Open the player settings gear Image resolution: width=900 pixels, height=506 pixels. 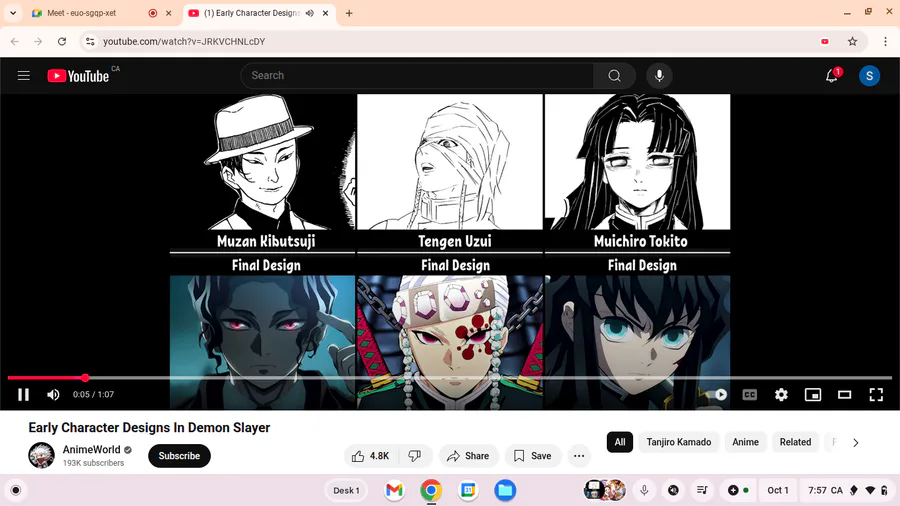coord(781,395)
